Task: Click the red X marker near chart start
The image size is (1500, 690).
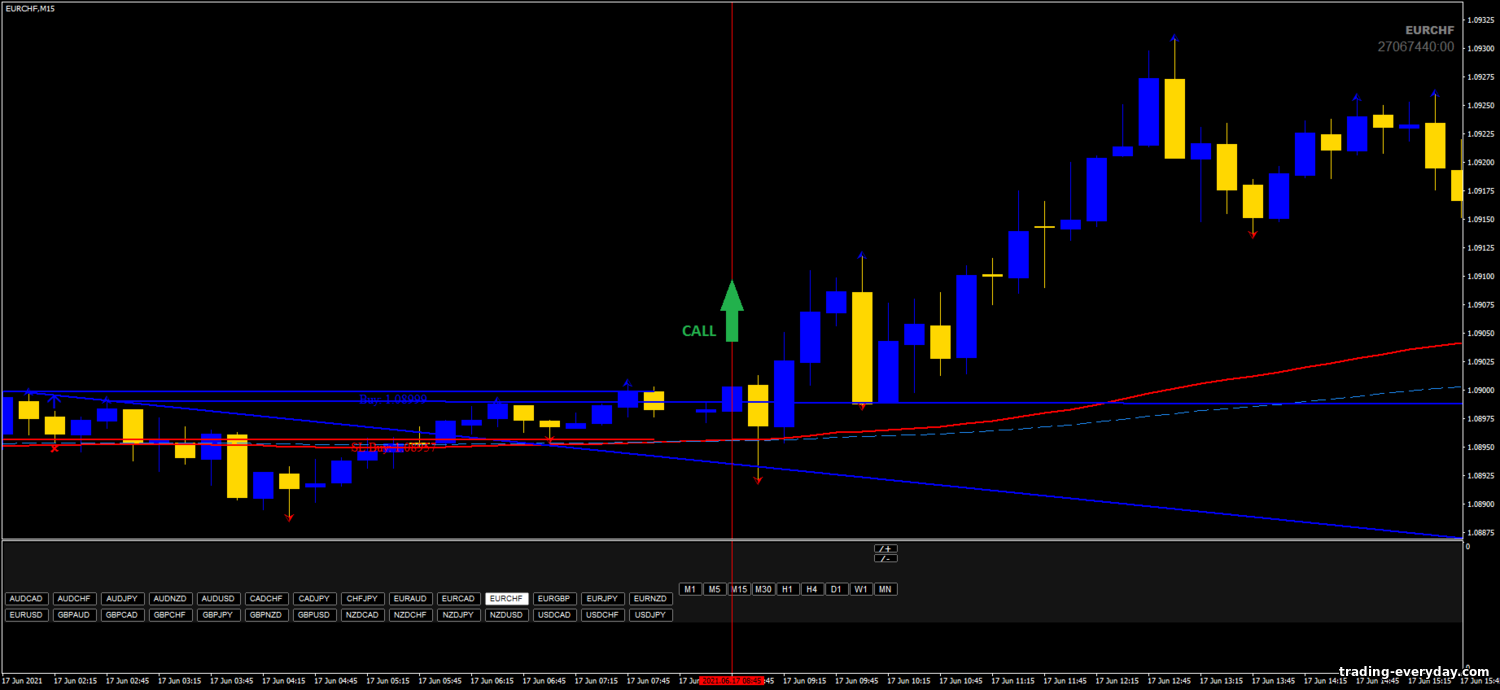Action: 54,448
